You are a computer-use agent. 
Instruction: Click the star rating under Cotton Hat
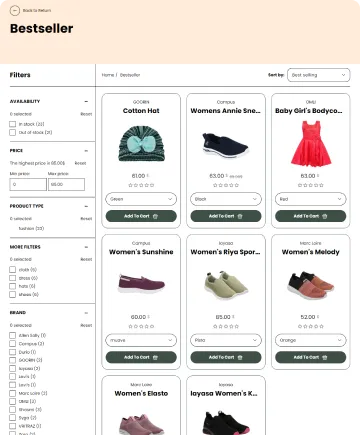(141, 185)
